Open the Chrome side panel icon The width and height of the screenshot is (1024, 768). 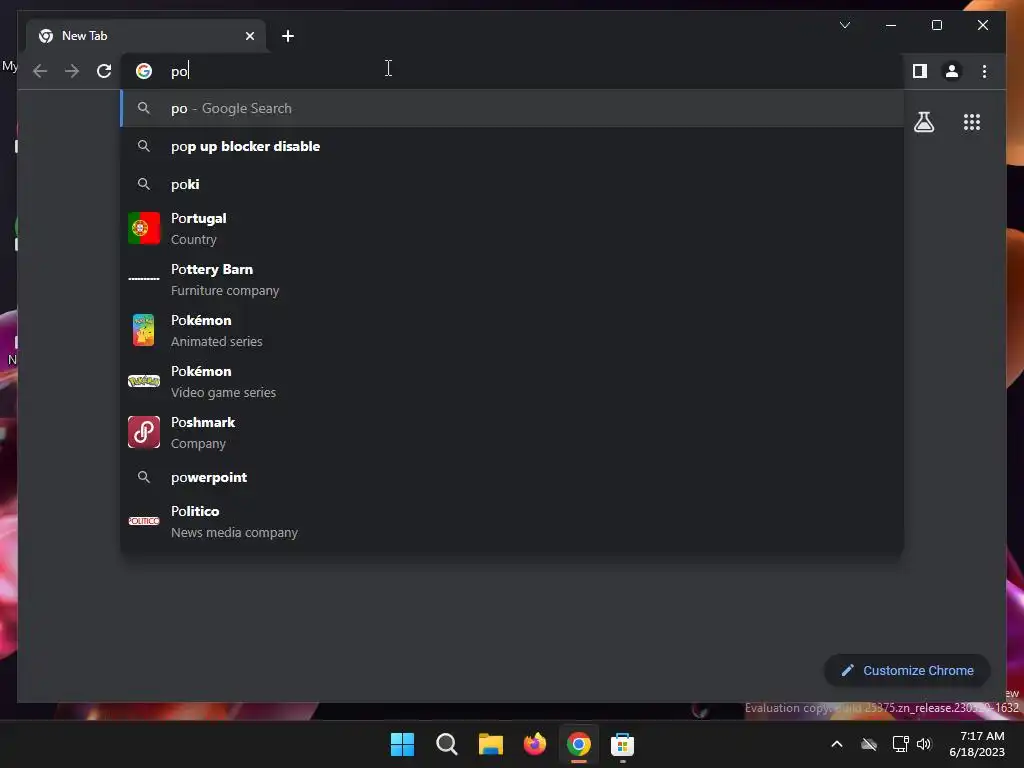tap(920, 71)
